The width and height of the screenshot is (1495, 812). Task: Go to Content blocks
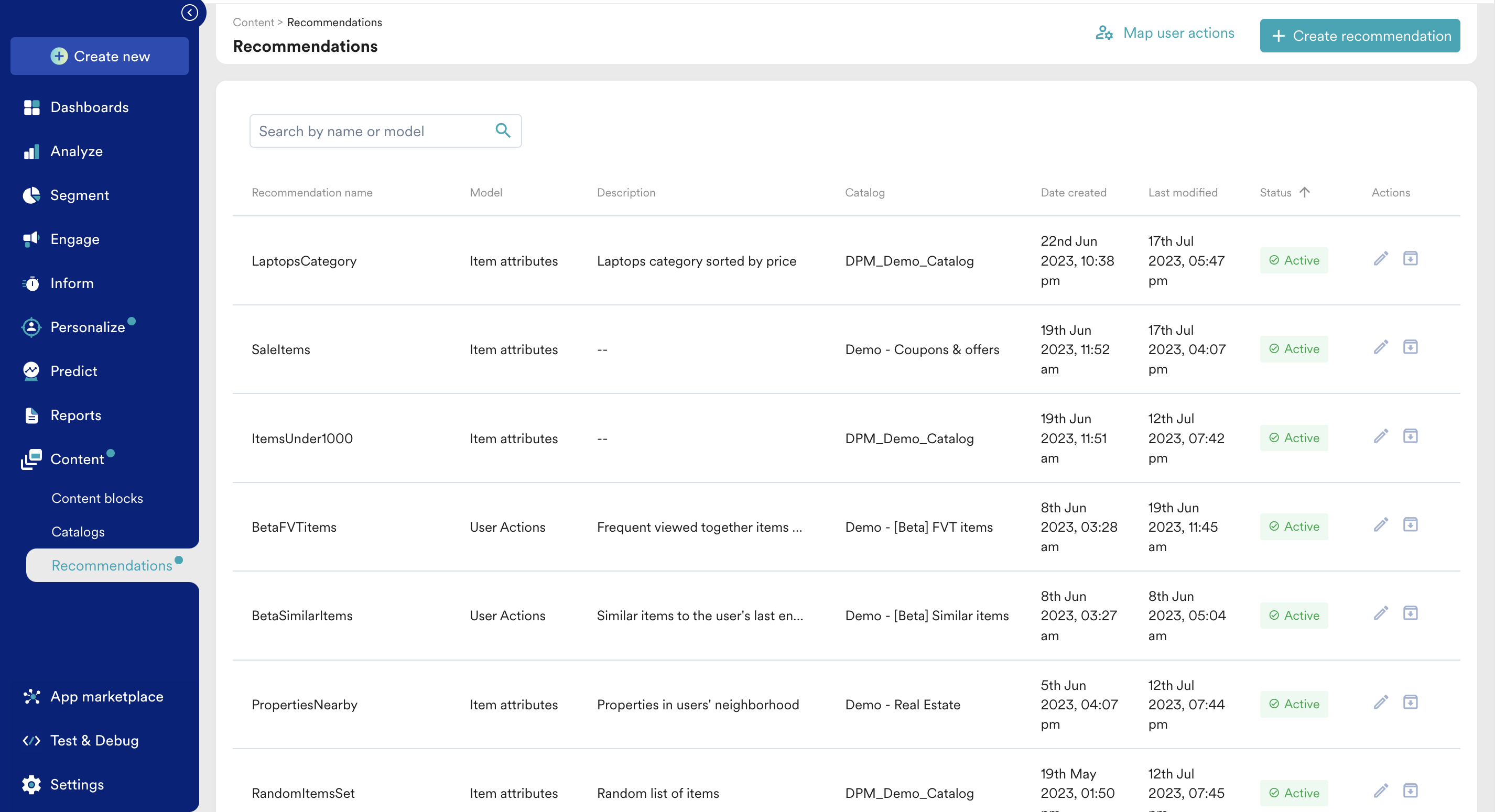(97, 498)
